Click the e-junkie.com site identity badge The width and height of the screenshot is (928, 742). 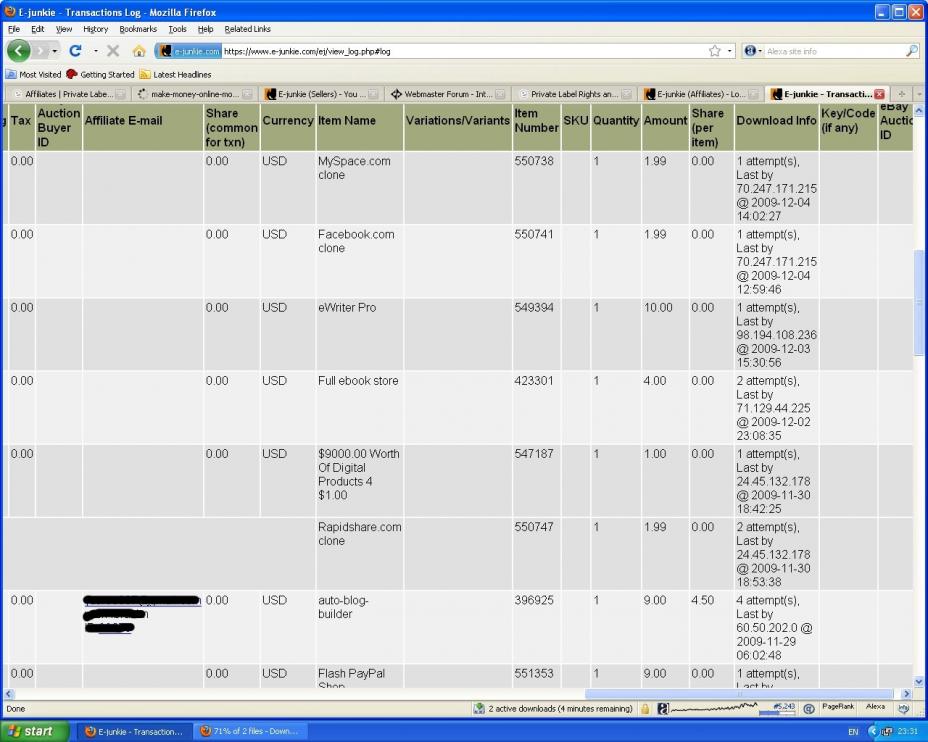click(x=189, y=51)
